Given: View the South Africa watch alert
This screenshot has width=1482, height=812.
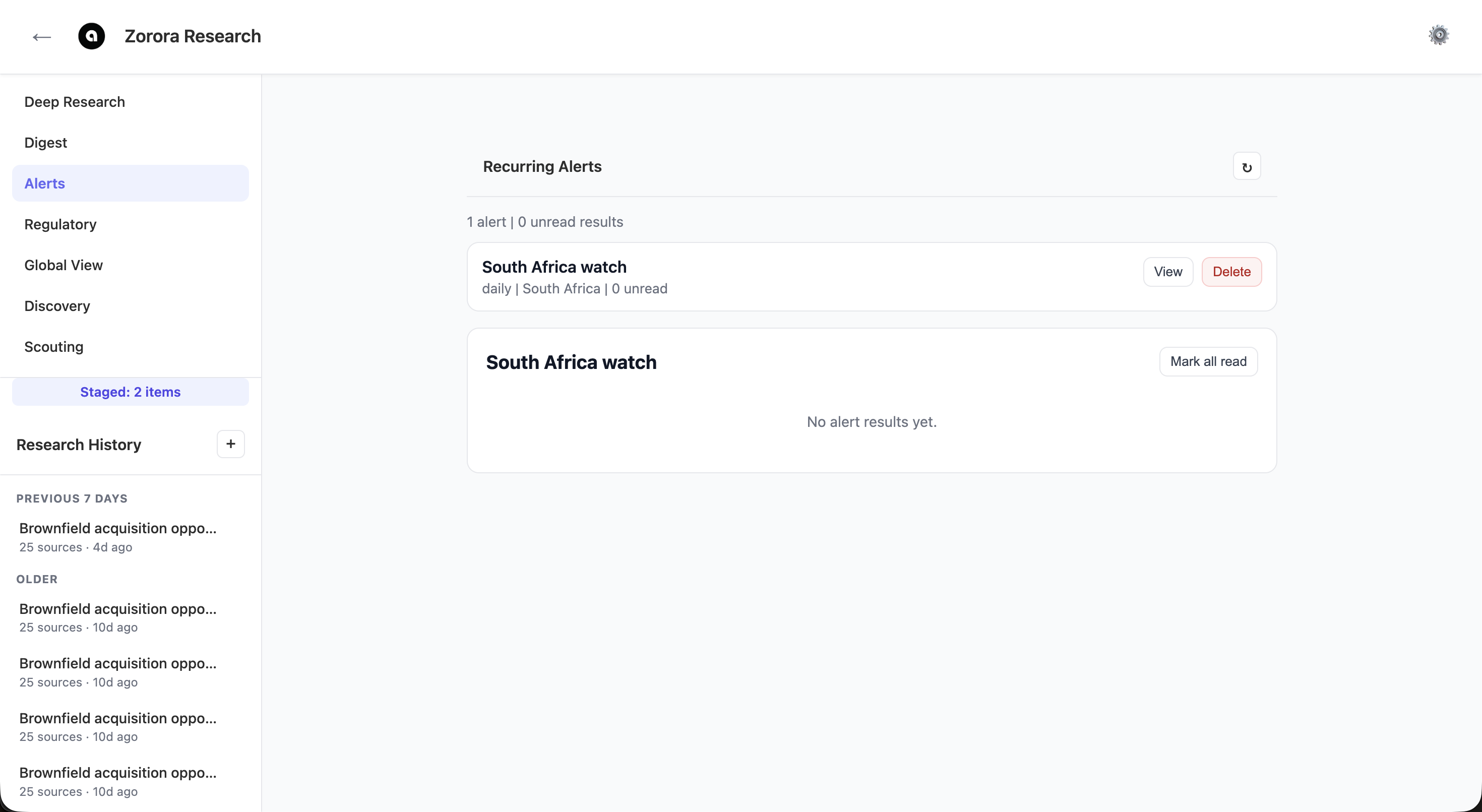Looking at the screenshot, I should (1168, 272).
